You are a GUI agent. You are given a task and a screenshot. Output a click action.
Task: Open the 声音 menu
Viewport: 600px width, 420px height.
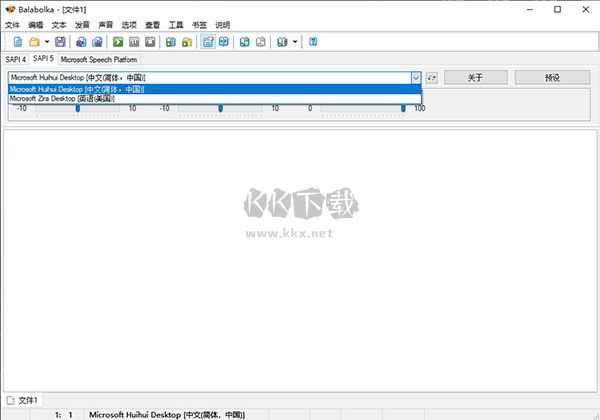click(106, 25)
